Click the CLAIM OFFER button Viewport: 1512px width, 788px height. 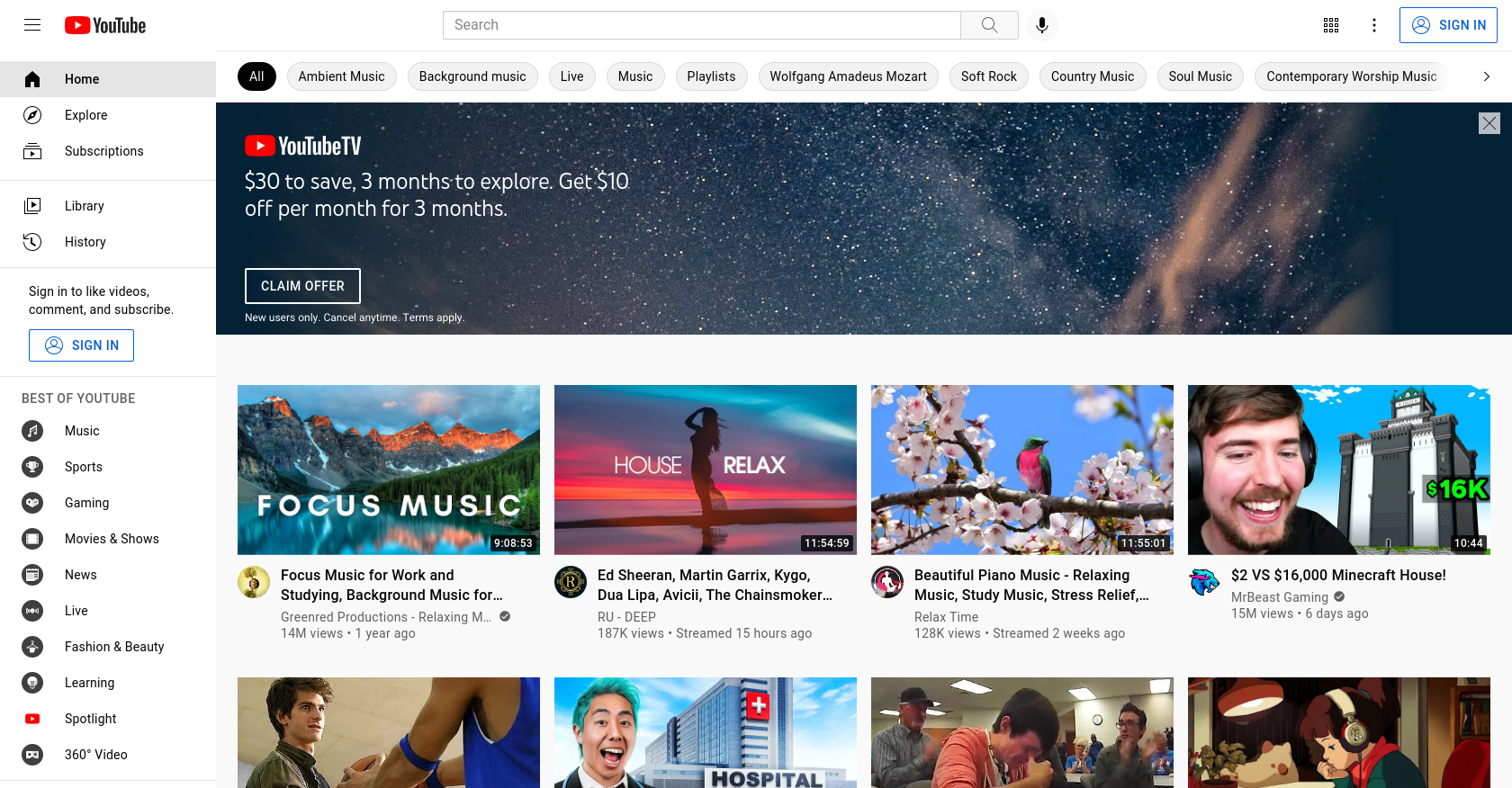302,286
